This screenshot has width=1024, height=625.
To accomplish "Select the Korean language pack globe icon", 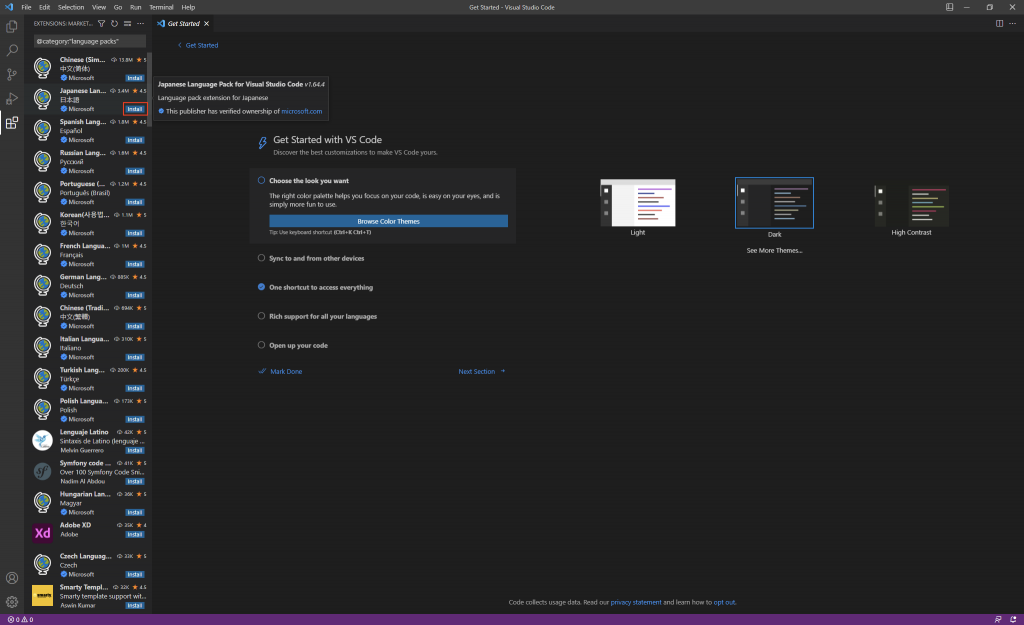I will [42, 223].
